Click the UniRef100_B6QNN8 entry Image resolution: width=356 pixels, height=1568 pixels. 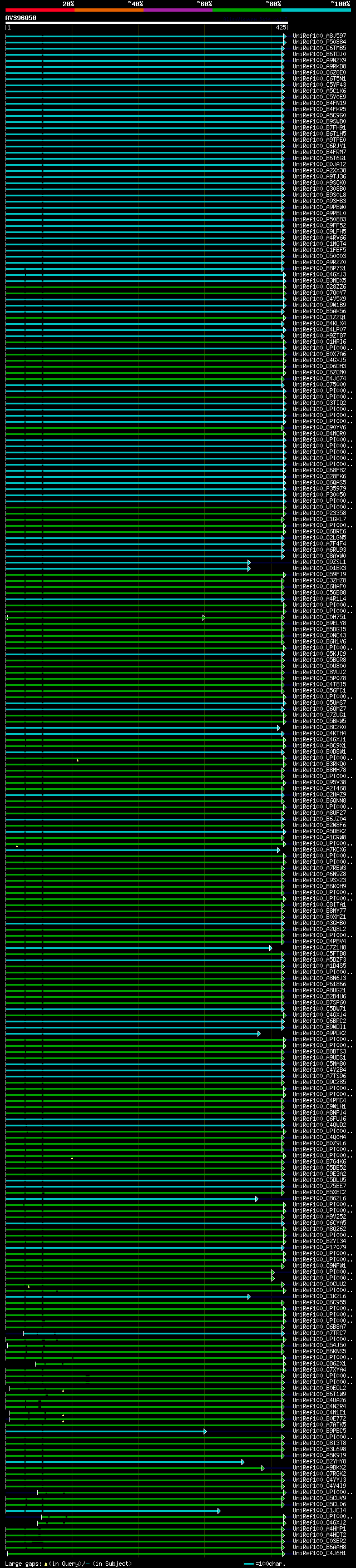319,800
